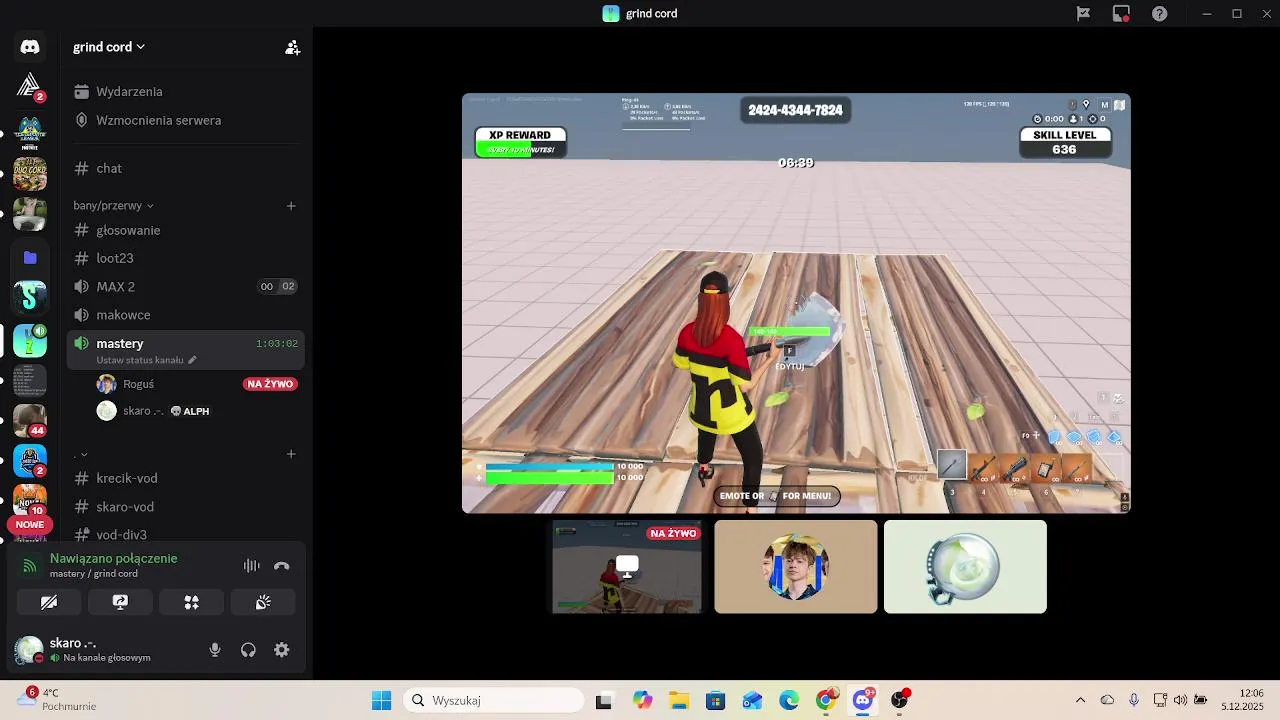
Task: Click the Wyszukaj taskbar search field
Action: pos(494,701)
